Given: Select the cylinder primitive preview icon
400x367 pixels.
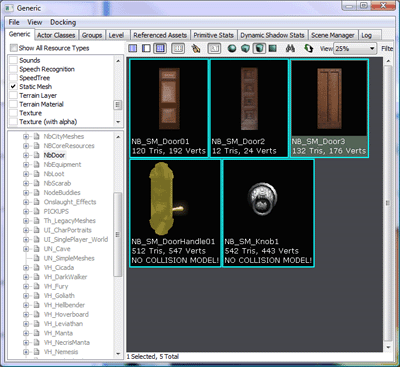Looking at the screenshot, I should [x=260, y=49].
